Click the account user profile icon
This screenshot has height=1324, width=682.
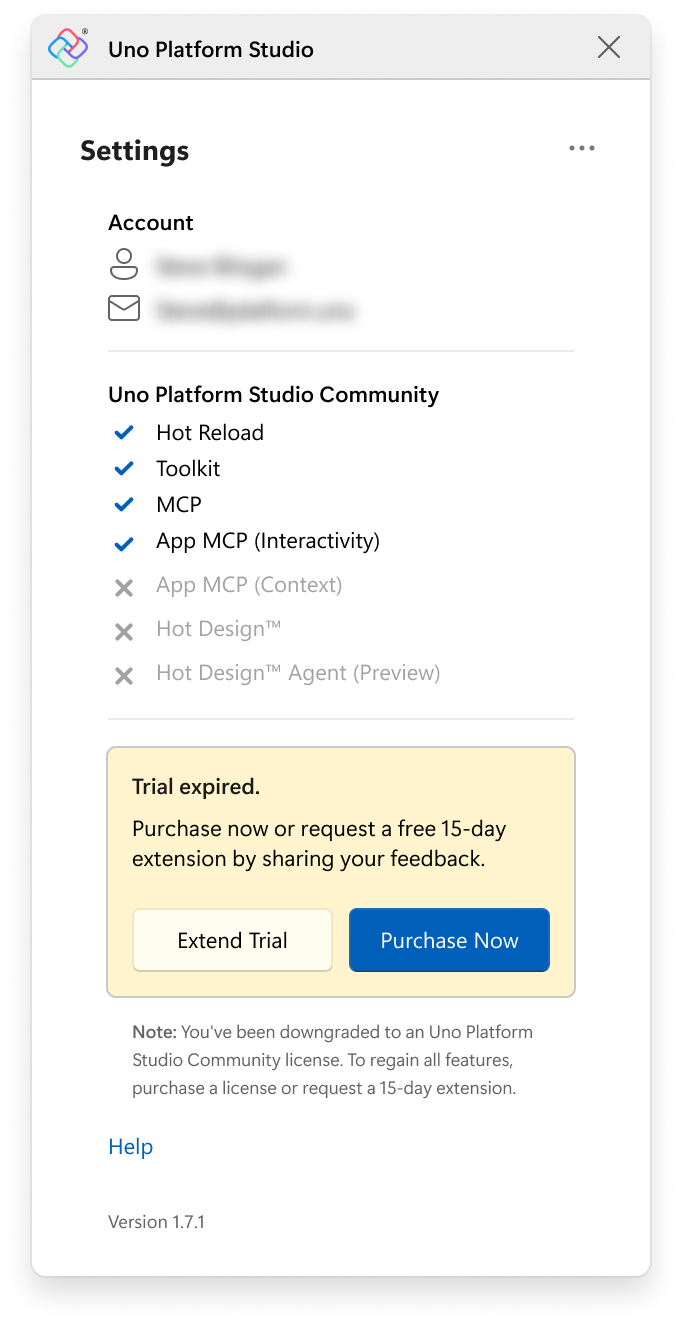click(x=124, y=265)
